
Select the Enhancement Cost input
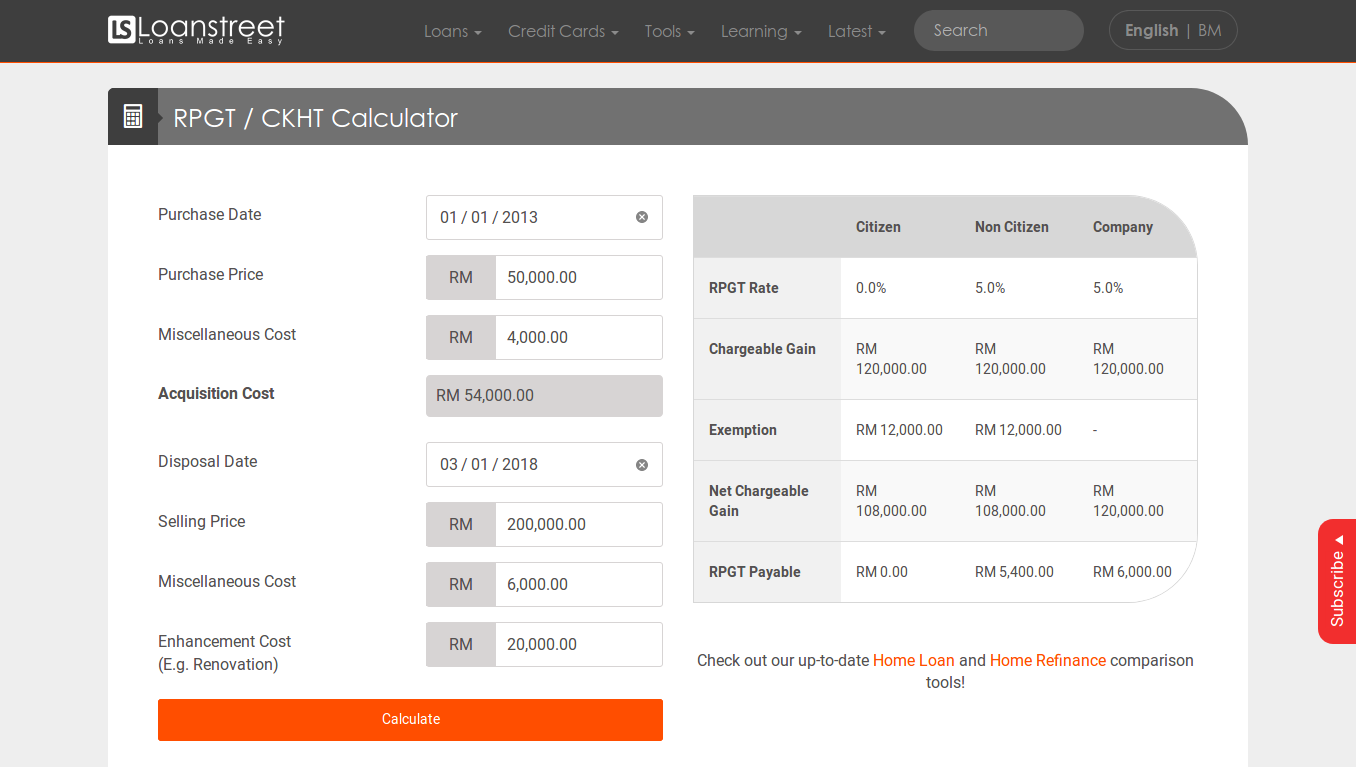tap(577, 644)
